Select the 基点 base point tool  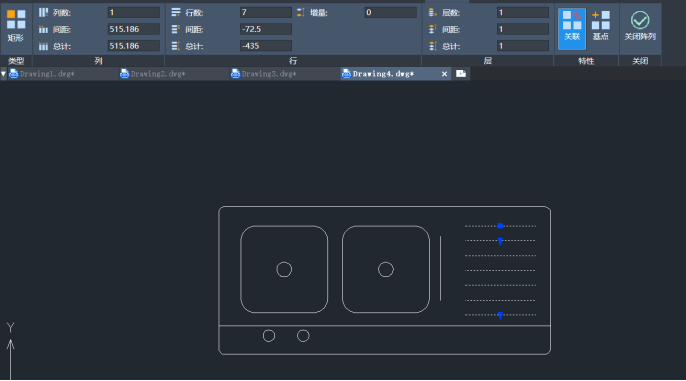pyautogui.click(x=601, y=26)
